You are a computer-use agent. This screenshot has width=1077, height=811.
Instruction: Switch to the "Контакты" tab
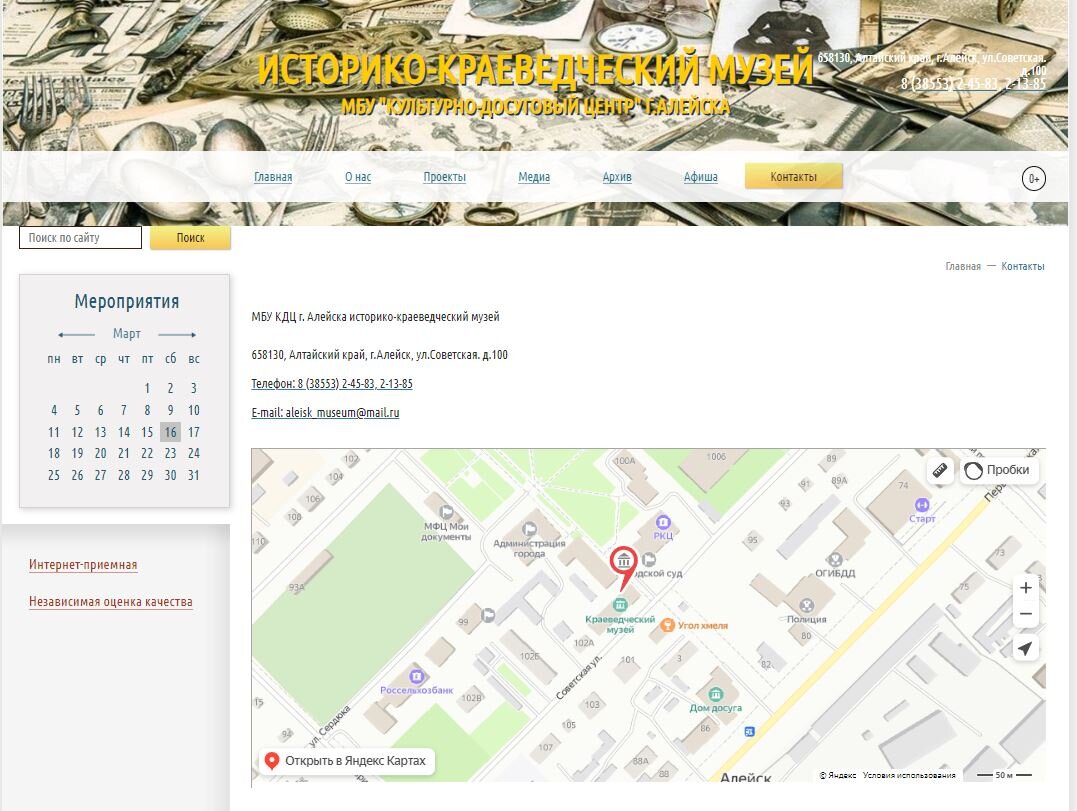tap(793, 175)
